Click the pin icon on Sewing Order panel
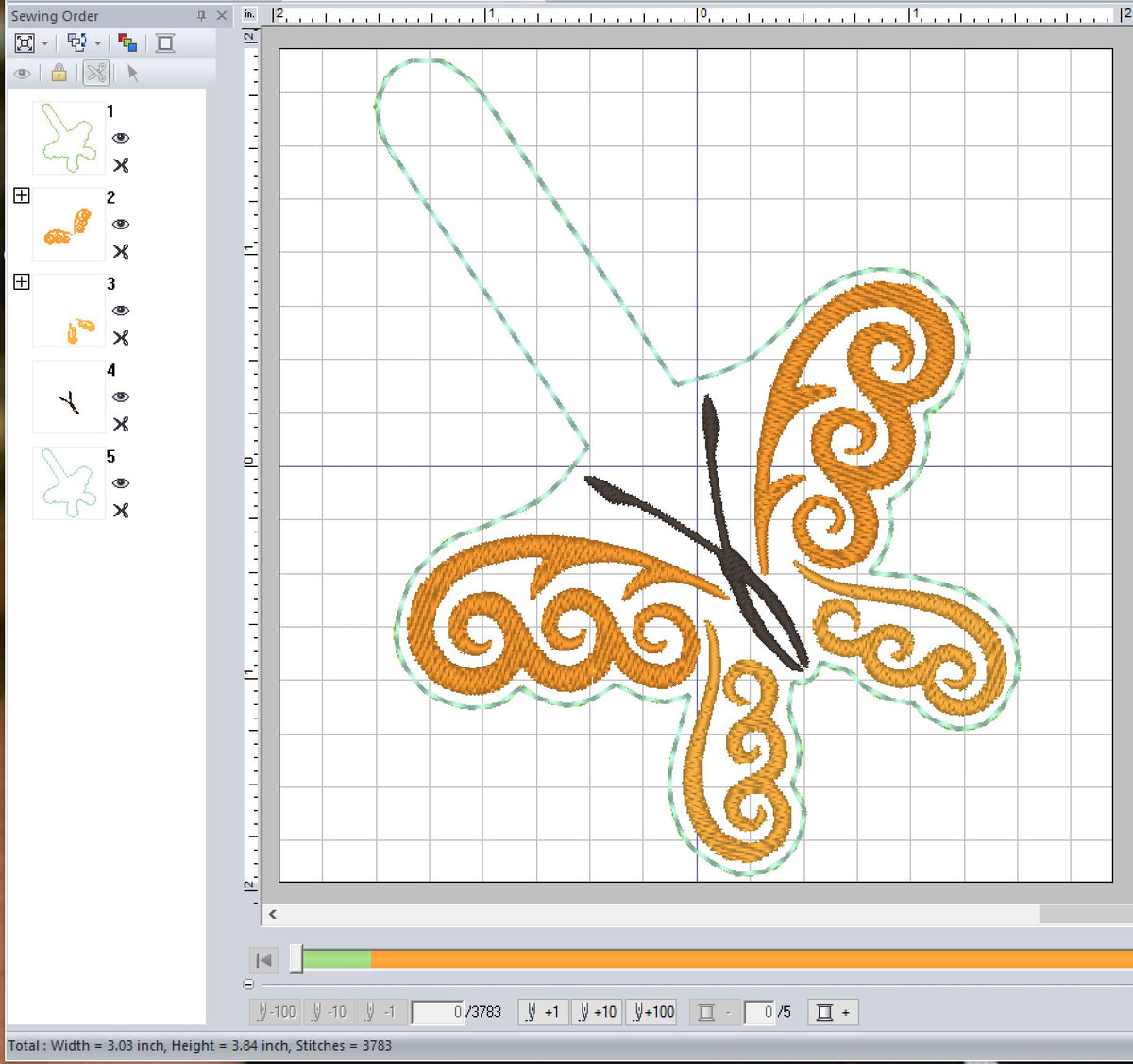The height and width of the screenshot is (1064, 1133). pos(201,15)
